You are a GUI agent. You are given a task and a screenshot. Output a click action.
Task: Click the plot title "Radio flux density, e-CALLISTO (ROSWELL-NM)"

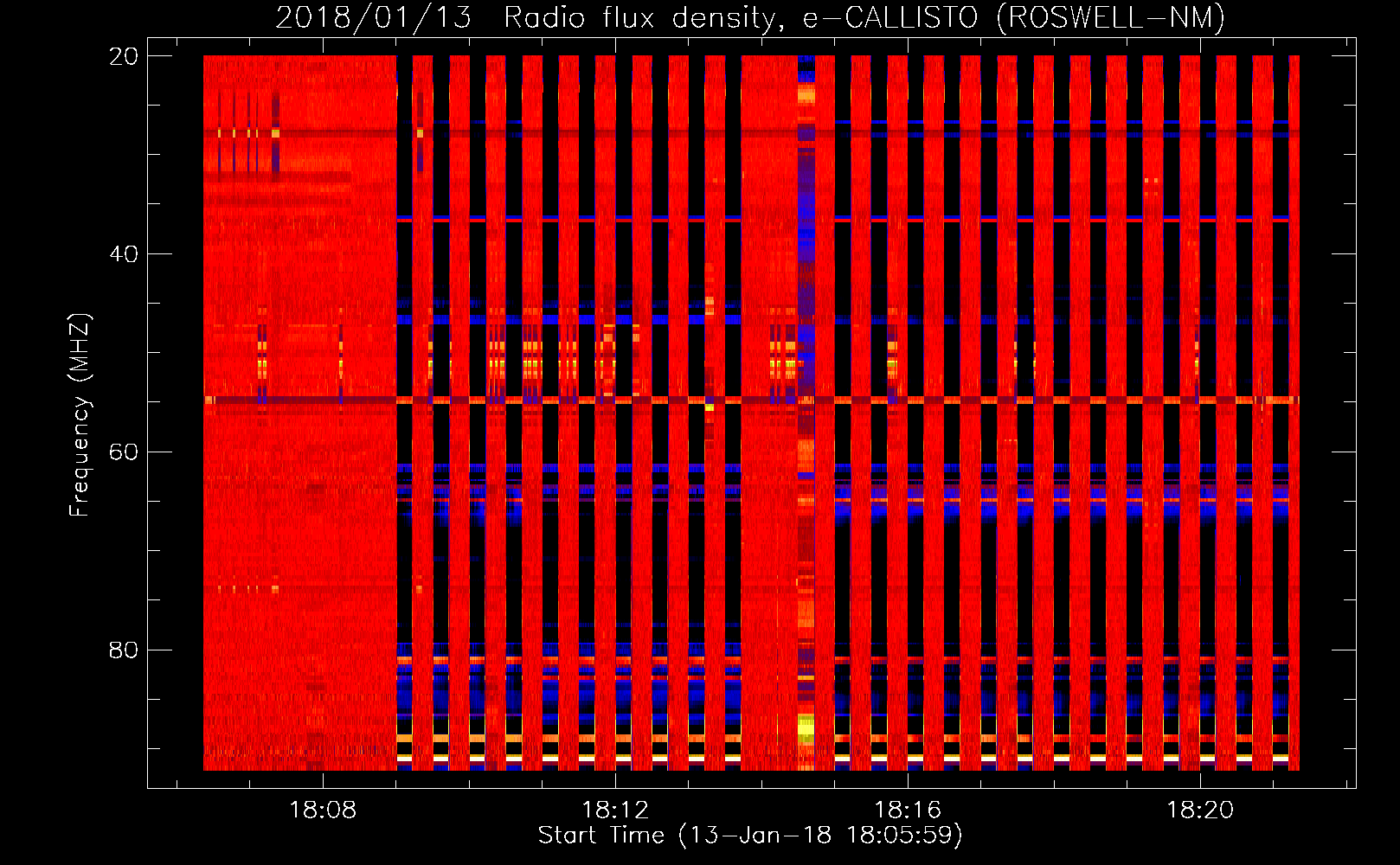[864, 17]
